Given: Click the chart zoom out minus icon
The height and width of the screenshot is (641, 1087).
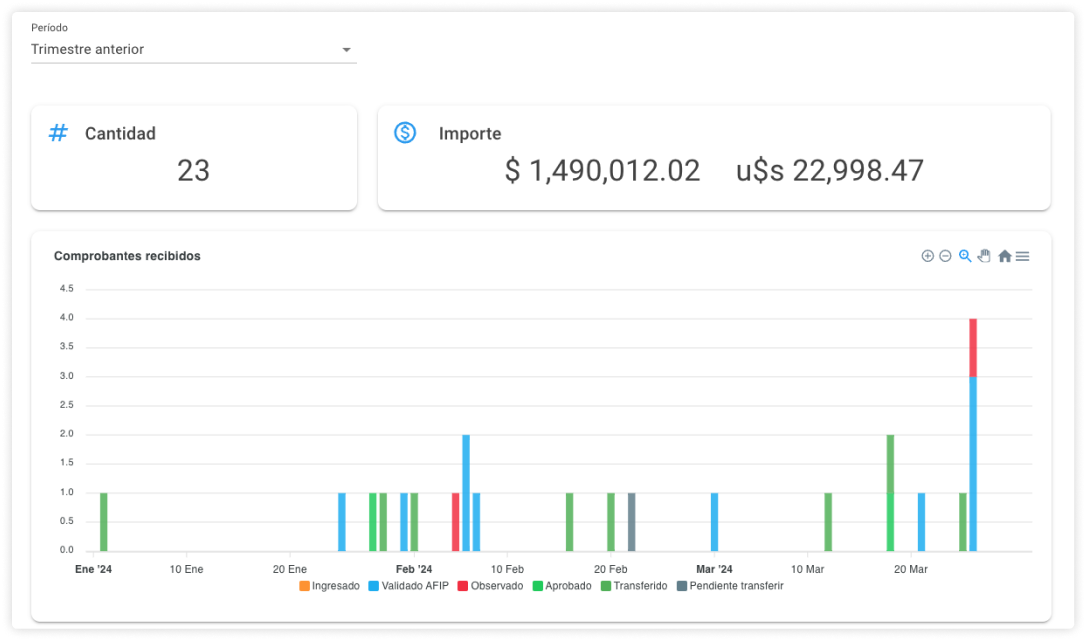Looking at the screenshot, I should [x=945, y=256].
